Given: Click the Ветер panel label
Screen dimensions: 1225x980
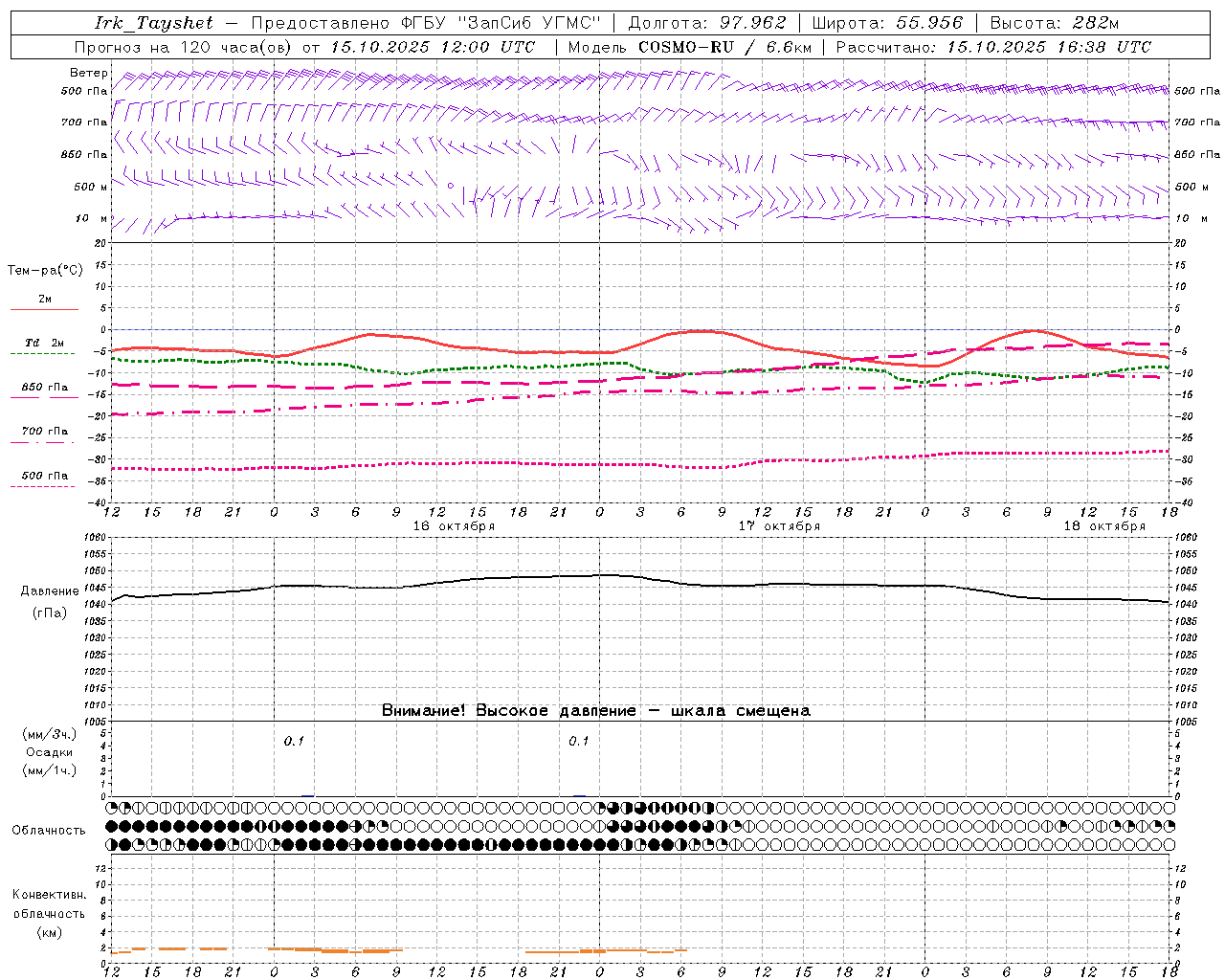Looking at the screenshot, I should [89, 73].
